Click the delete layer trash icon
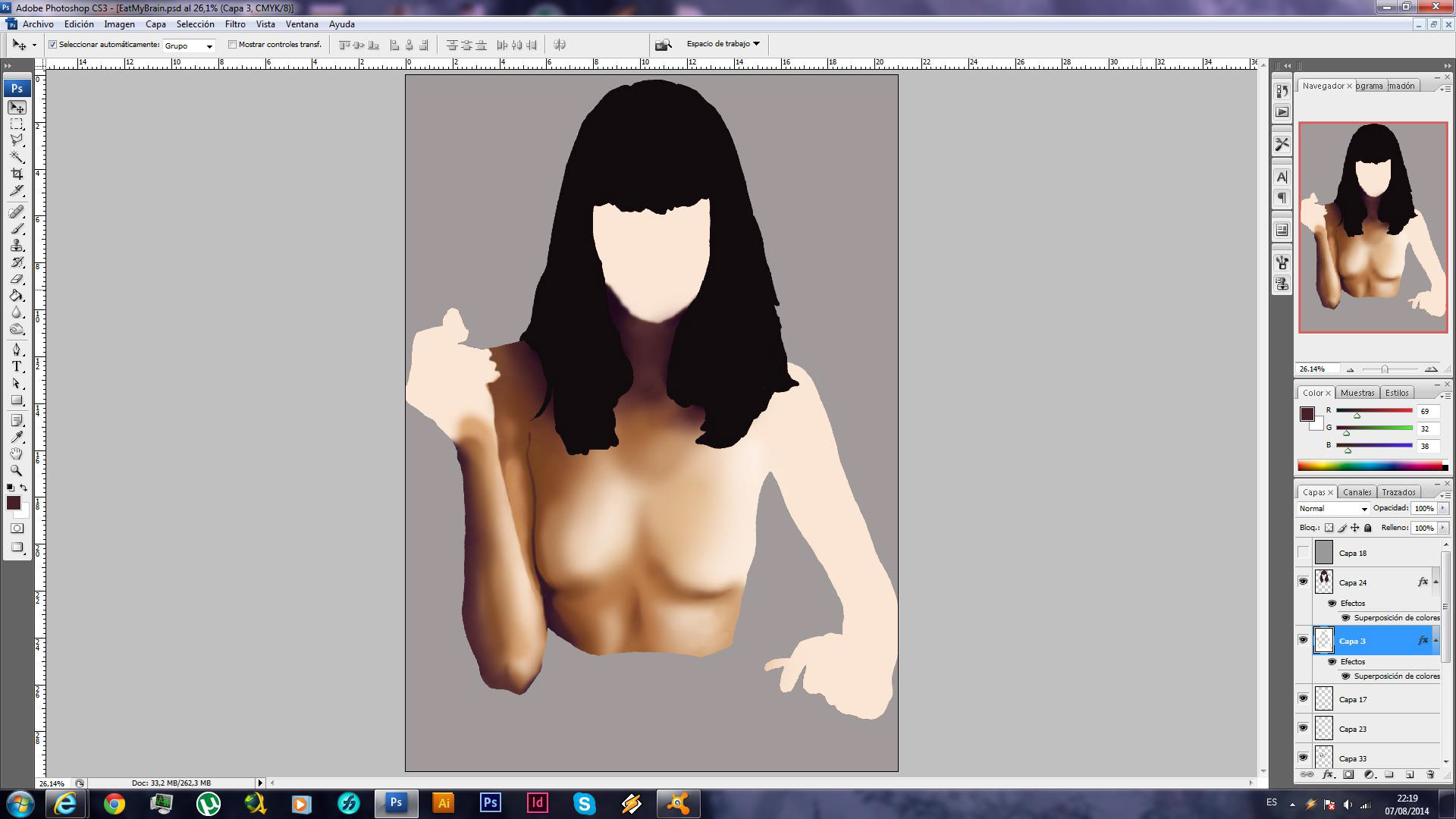 (1430, 775)
